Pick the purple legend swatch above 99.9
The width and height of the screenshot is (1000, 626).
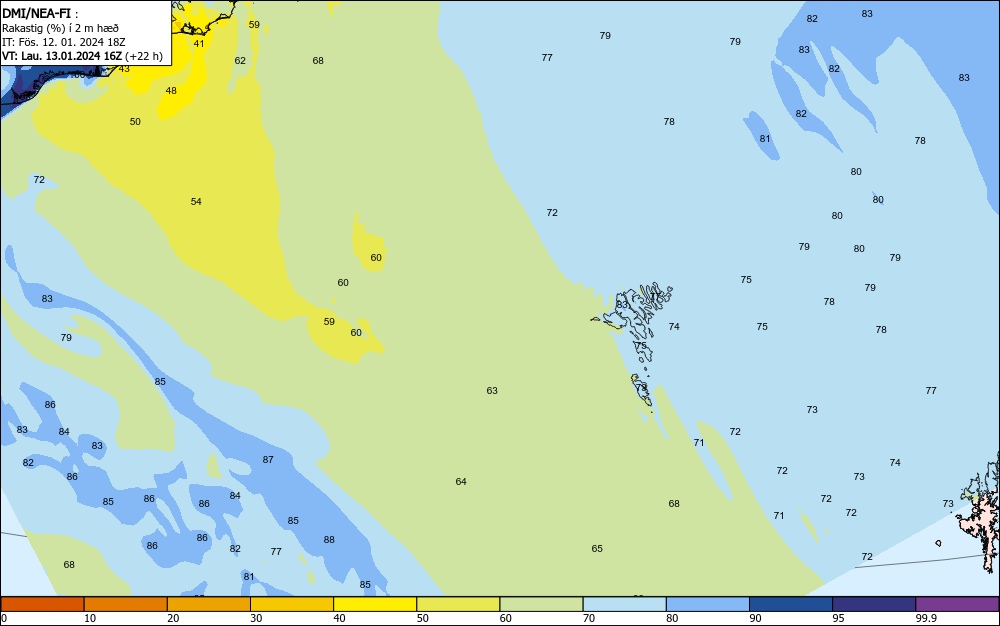tap(957, 604)
